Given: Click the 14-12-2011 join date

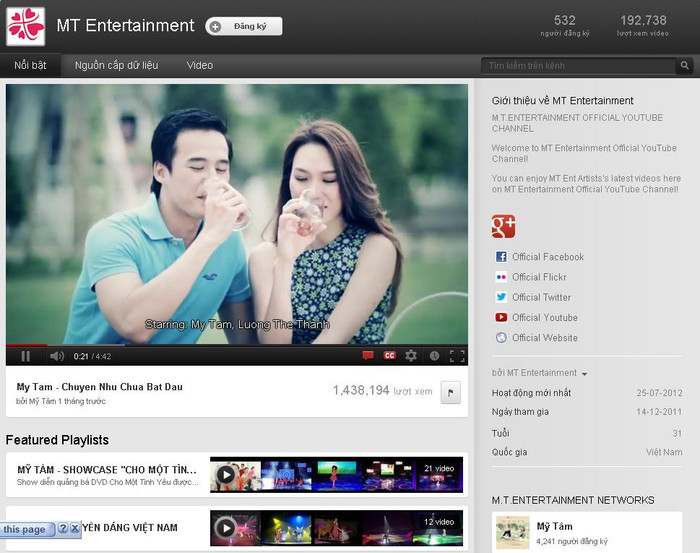Looking at the screenshot, I should point(659,412).
